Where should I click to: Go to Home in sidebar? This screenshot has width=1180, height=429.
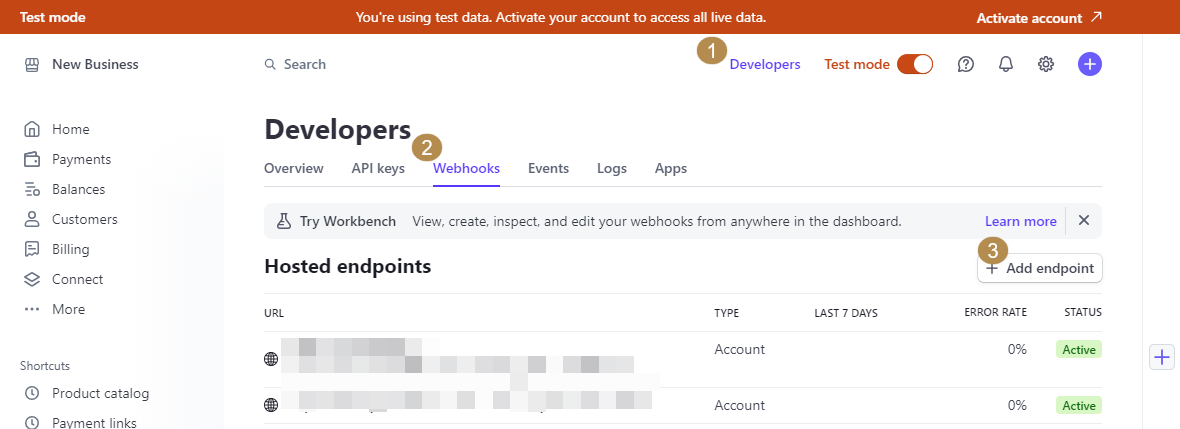pos(70,129)
